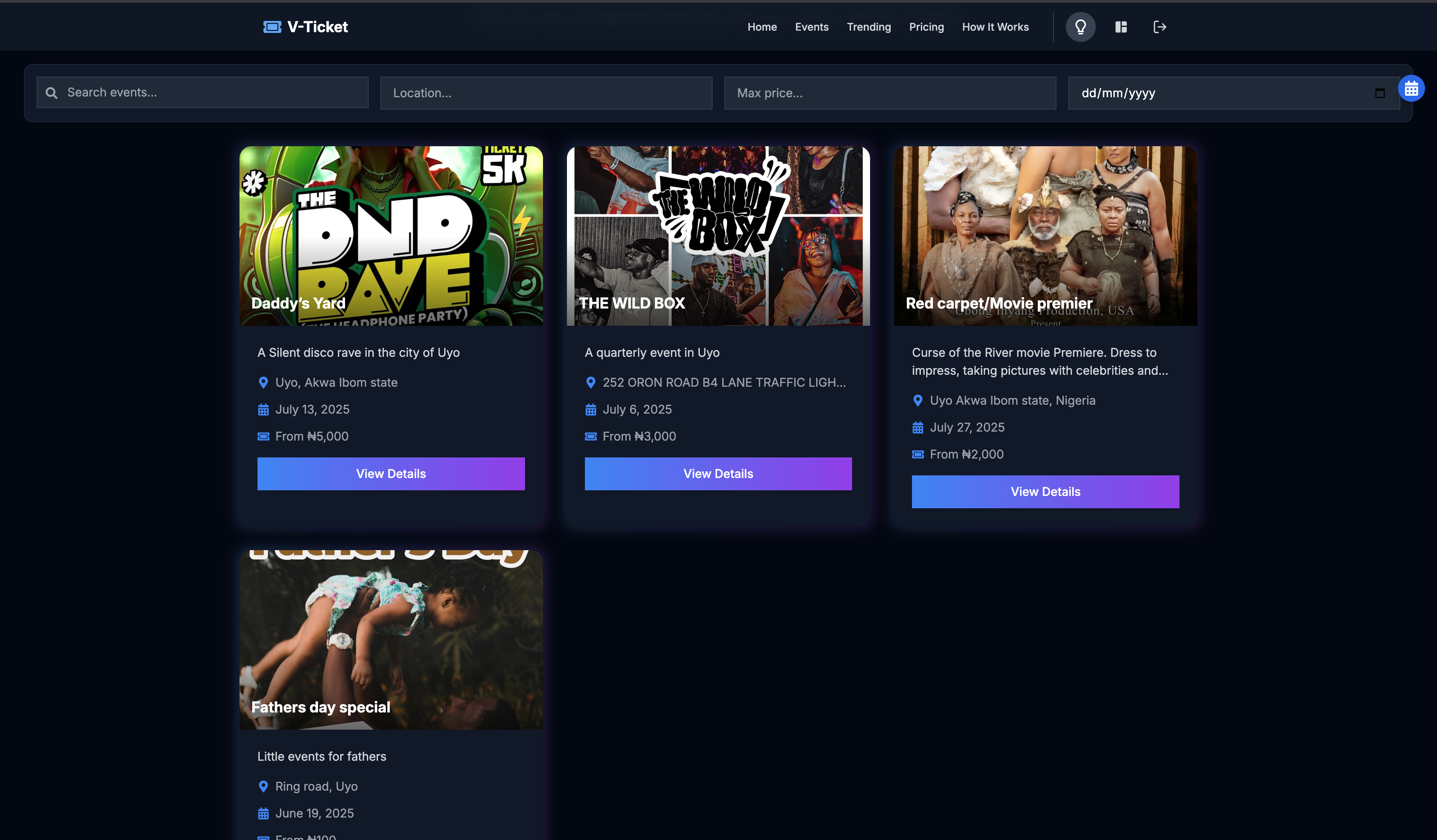The height and width of the screenshot is (840, 1437).
Task: Open the Pricing page link
Action: click(926, 27)
